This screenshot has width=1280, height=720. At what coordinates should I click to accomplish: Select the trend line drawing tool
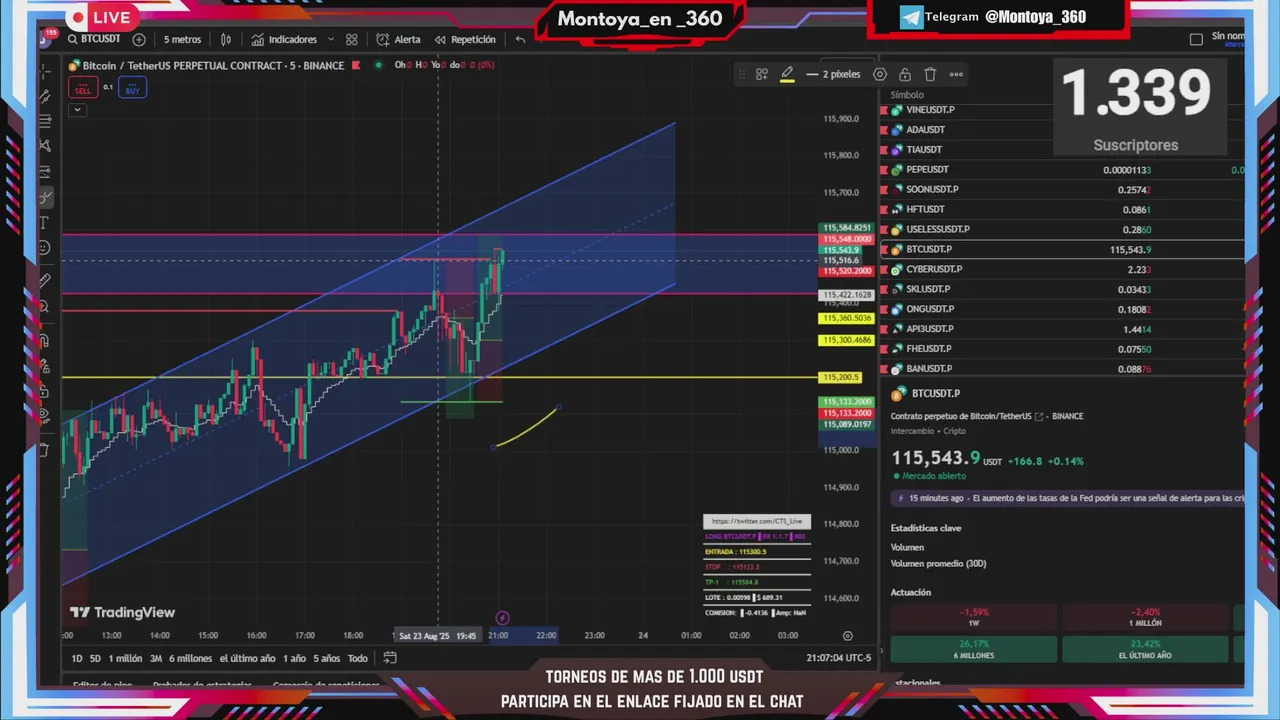(45, 96)
